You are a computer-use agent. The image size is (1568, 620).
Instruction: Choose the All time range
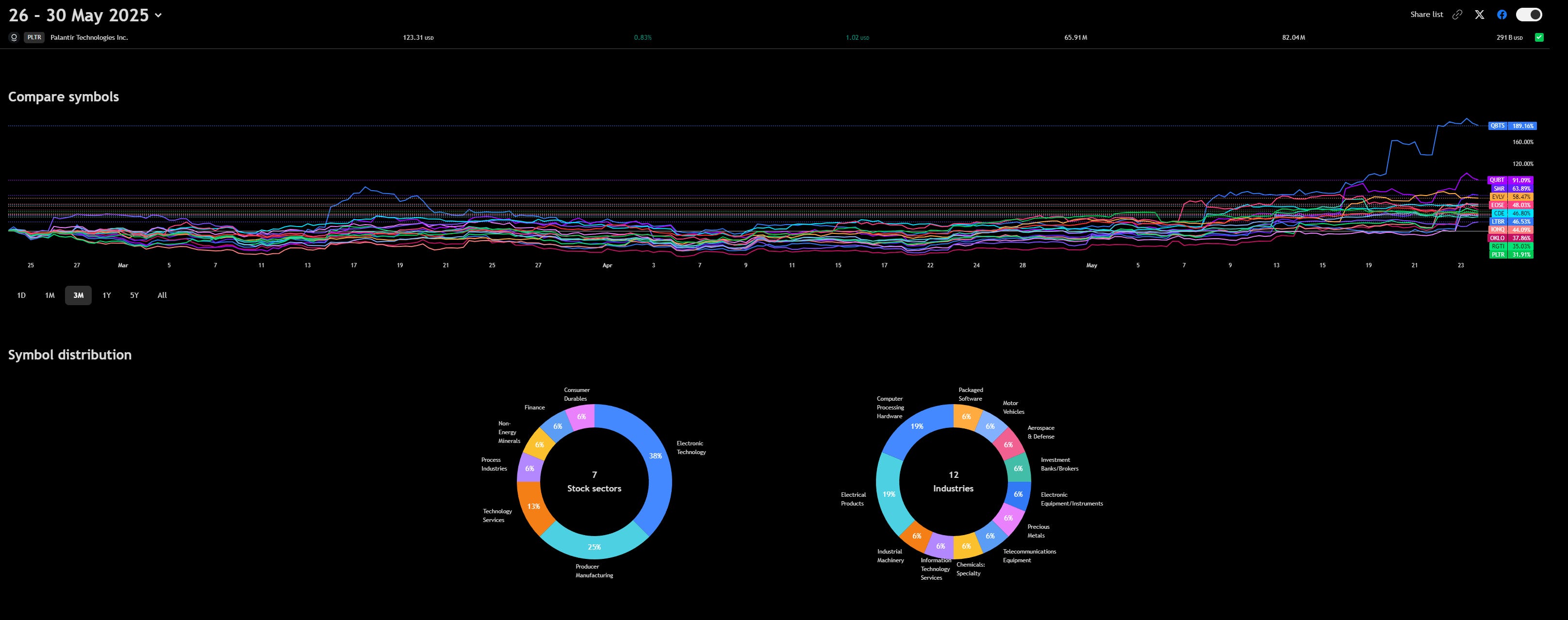tap(162, 296)
